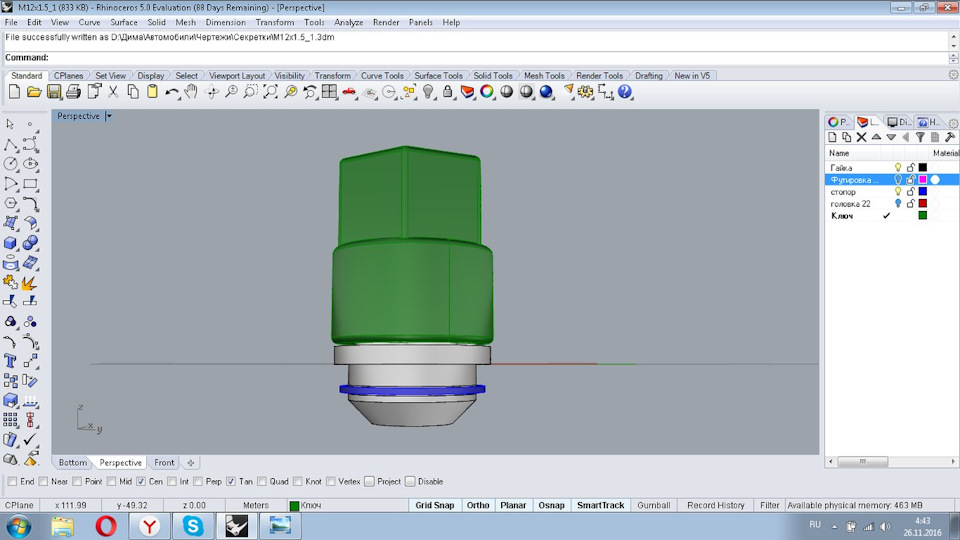Open a file with the folder icon
The image size is (960, 540).
tap(34, 92)
